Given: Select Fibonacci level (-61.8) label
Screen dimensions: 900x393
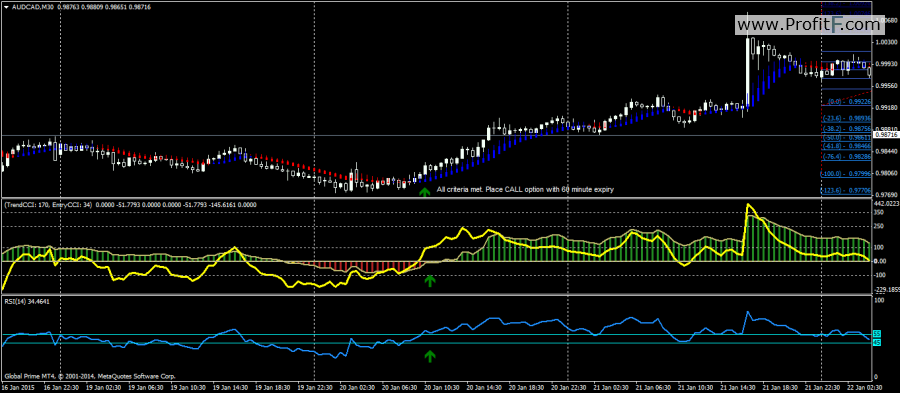Looking at the screenshot, I should point(832,147).
